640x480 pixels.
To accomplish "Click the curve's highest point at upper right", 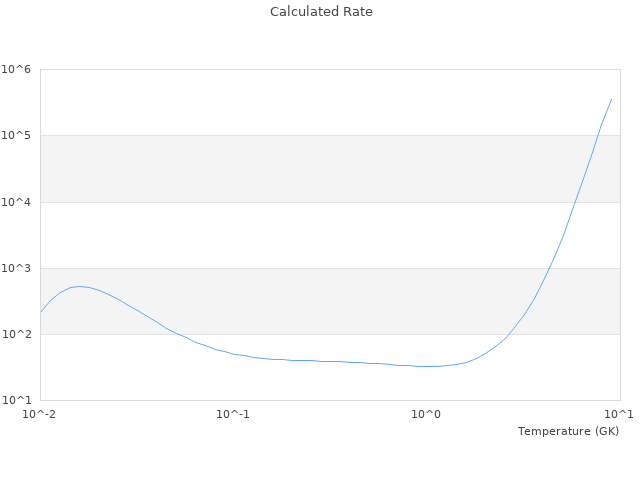I will (611, 99).
